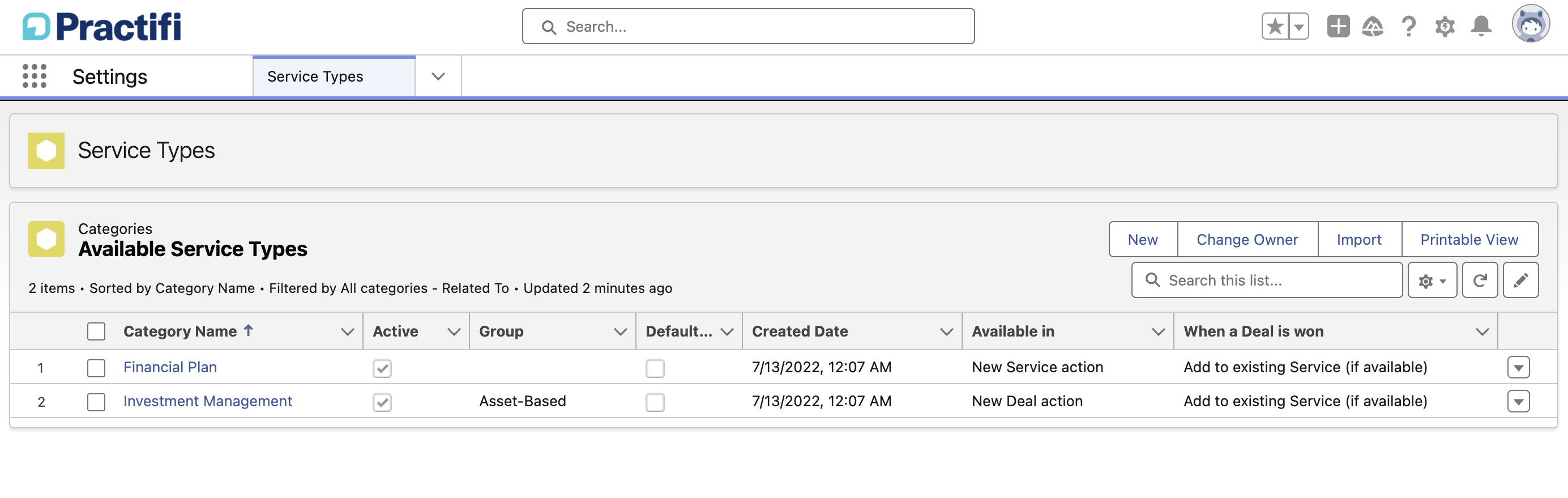
Task: Open row actions for Investment Management
Action: click(1519, 401)
